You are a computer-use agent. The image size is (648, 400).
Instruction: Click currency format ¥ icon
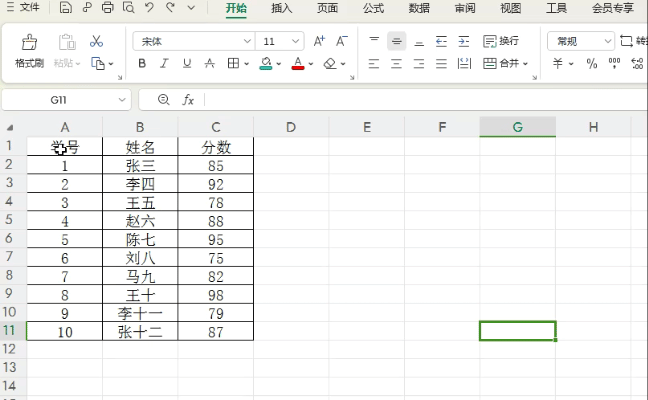558,63
